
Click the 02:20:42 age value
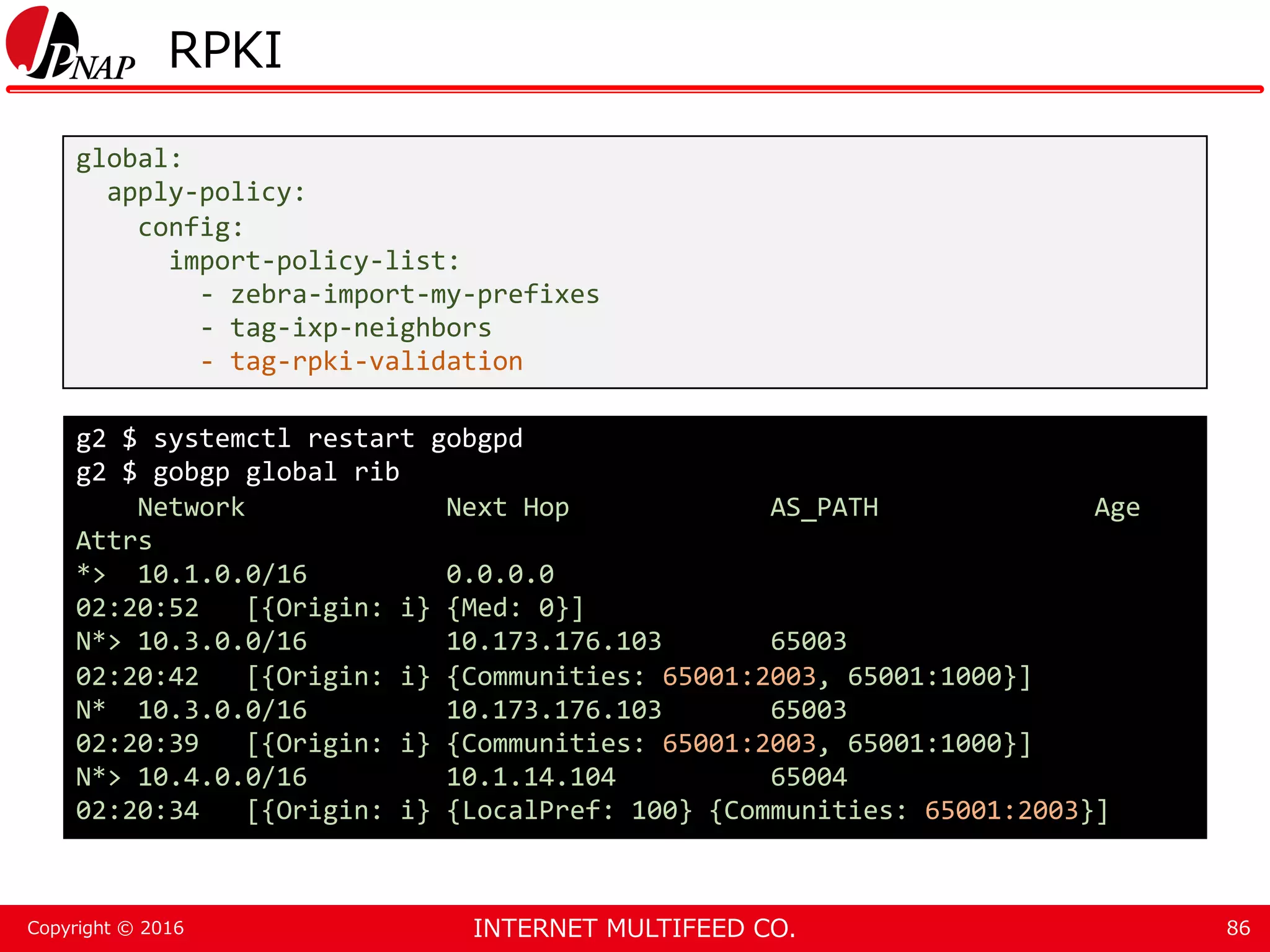tap(137, 676)
